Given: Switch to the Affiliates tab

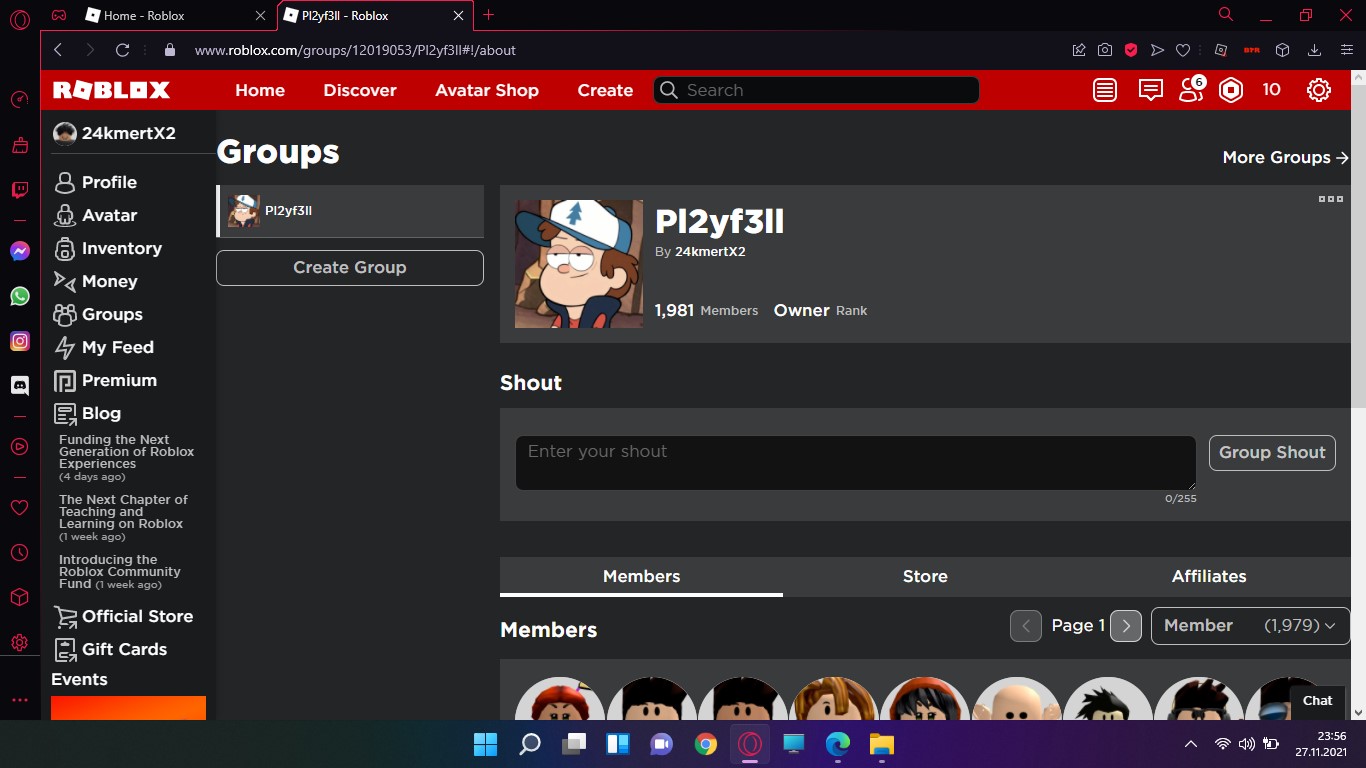Looking at the screenshot, I should [1209, 576].
